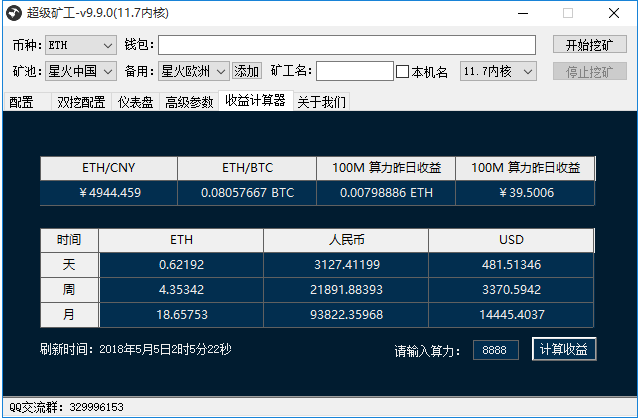Go to the 仪表盘 tab
The width and height of the screenshot is (640, 420).
click(135, 102)
